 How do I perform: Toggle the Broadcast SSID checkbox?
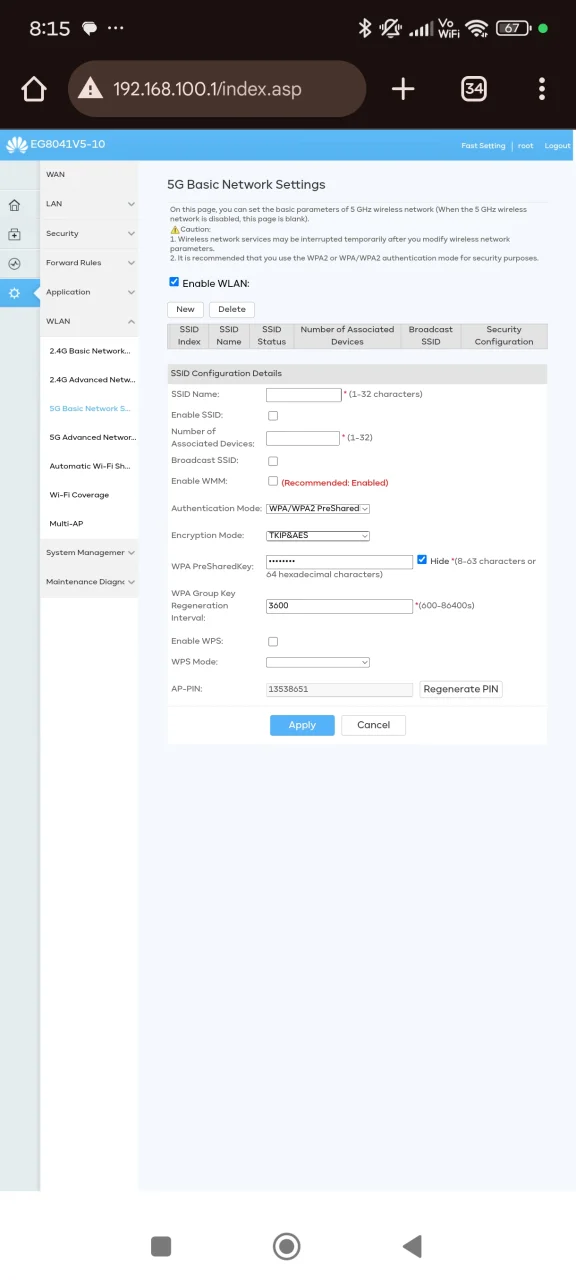pyautogui.click(x=273, y=461)
